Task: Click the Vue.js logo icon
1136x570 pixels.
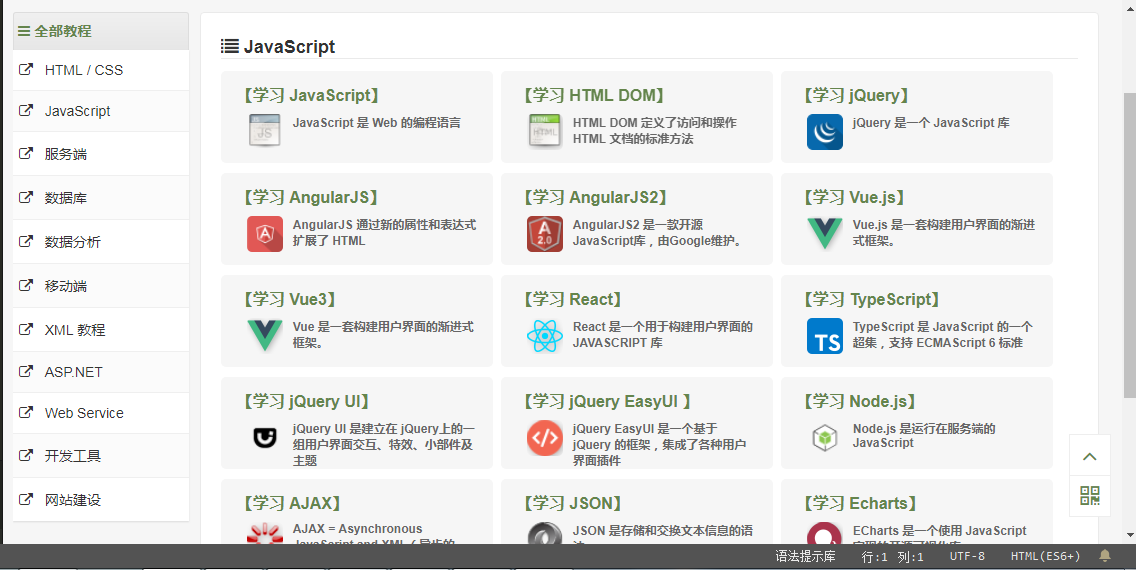Action: [824, 234]
